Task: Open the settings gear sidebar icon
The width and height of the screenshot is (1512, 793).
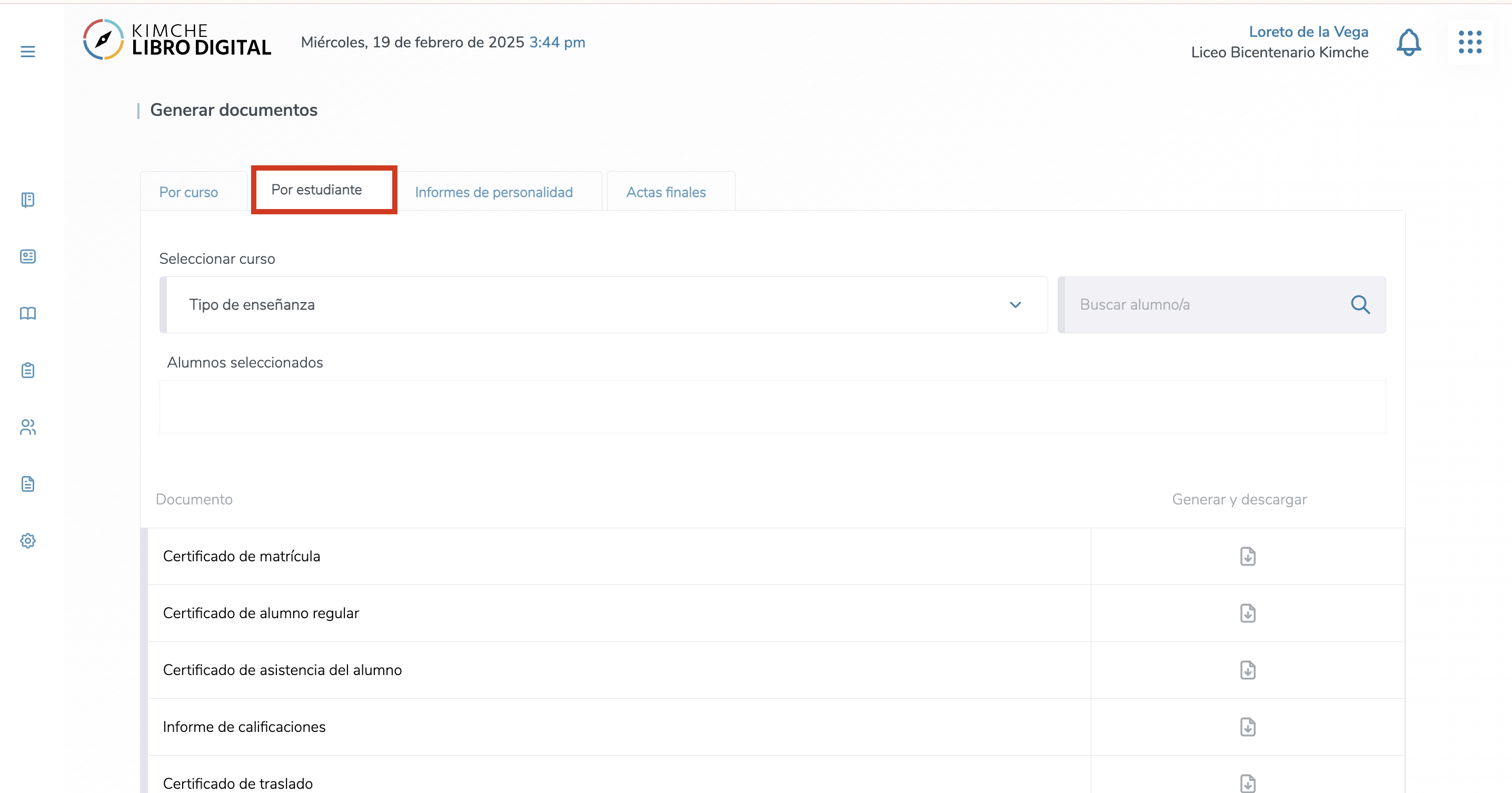Action: click(27, 541)
